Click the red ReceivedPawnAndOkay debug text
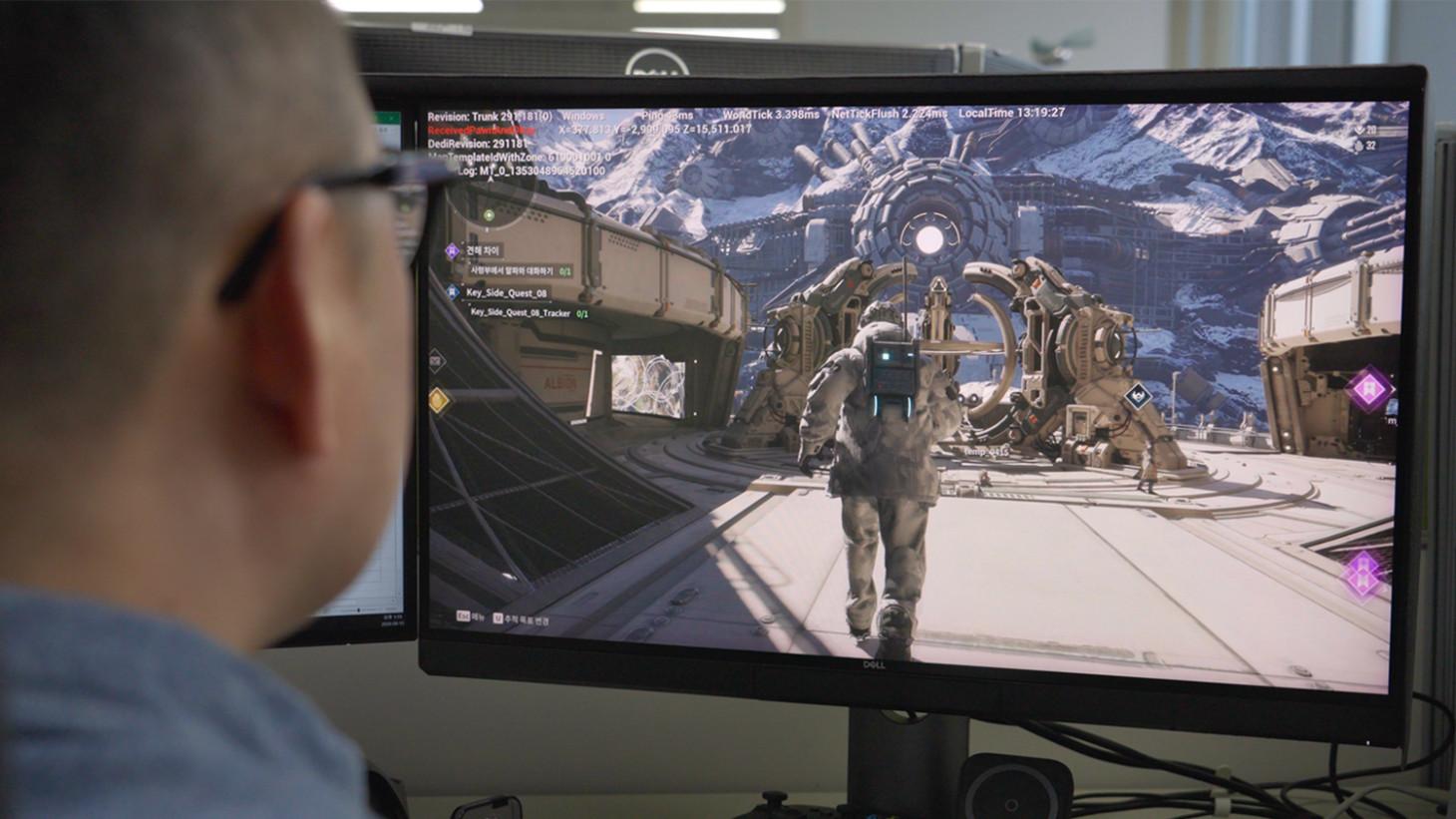1456x819 pixels. tap(483, 130)
